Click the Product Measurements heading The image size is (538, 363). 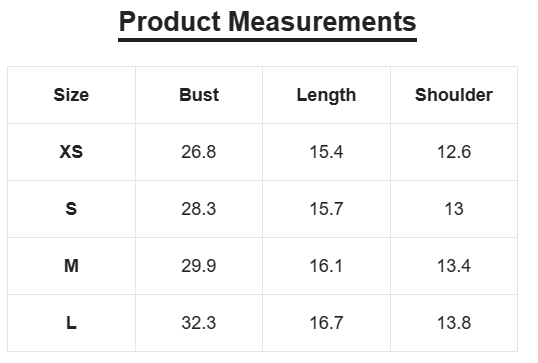click(x=268, y=22)
